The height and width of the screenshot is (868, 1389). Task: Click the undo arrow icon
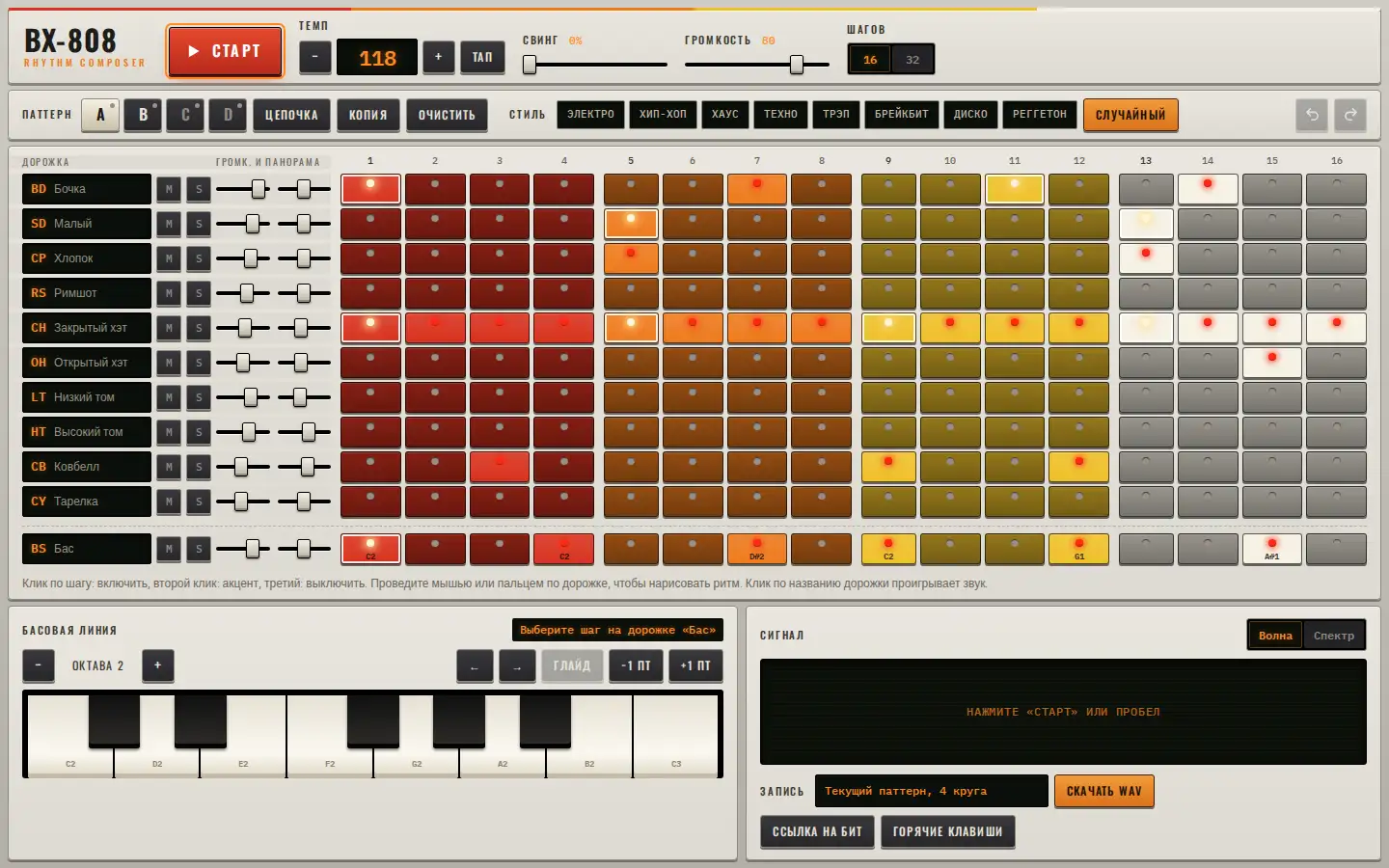(1312, 115)
